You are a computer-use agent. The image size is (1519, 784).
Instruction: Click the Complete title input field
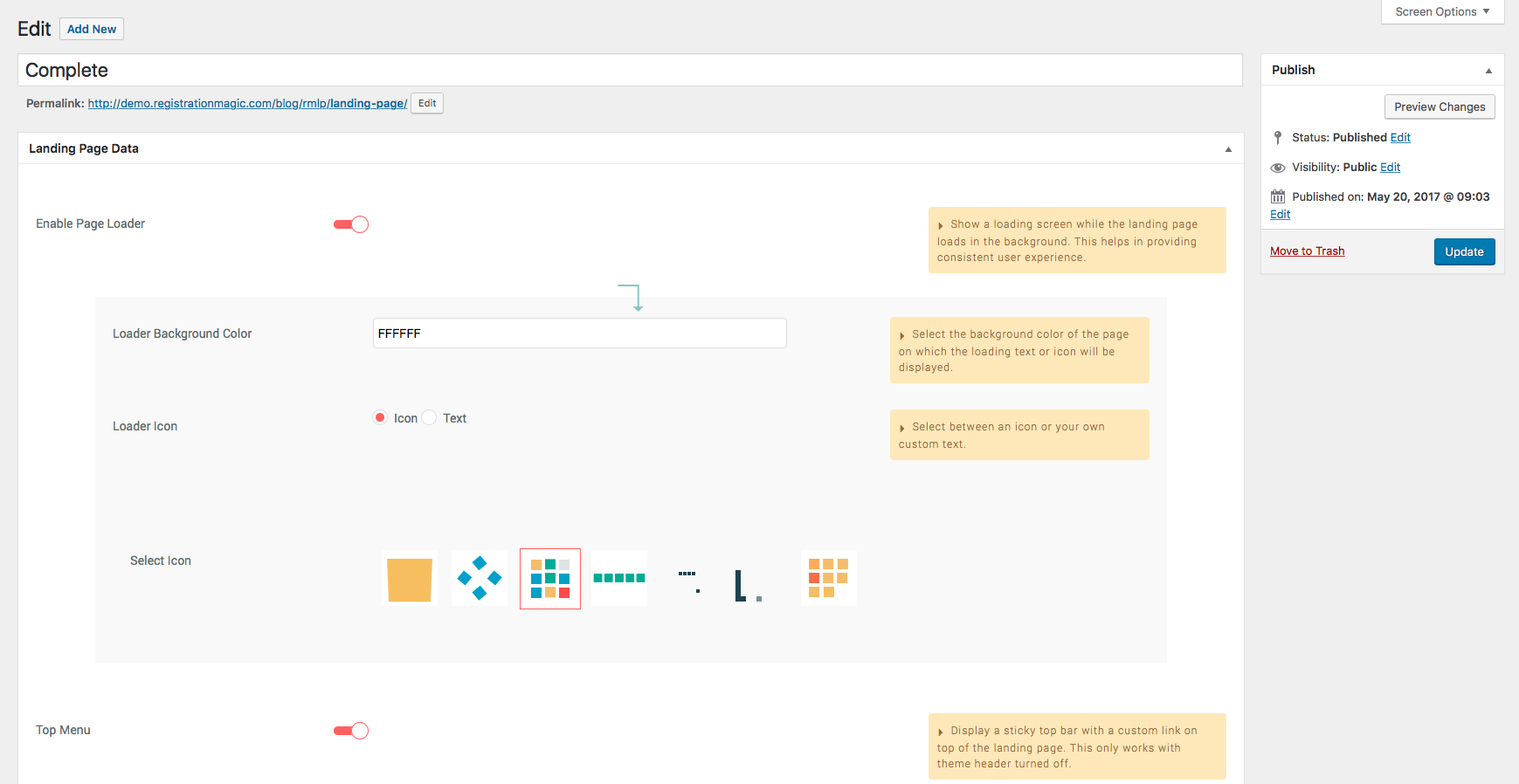[629, 70]
